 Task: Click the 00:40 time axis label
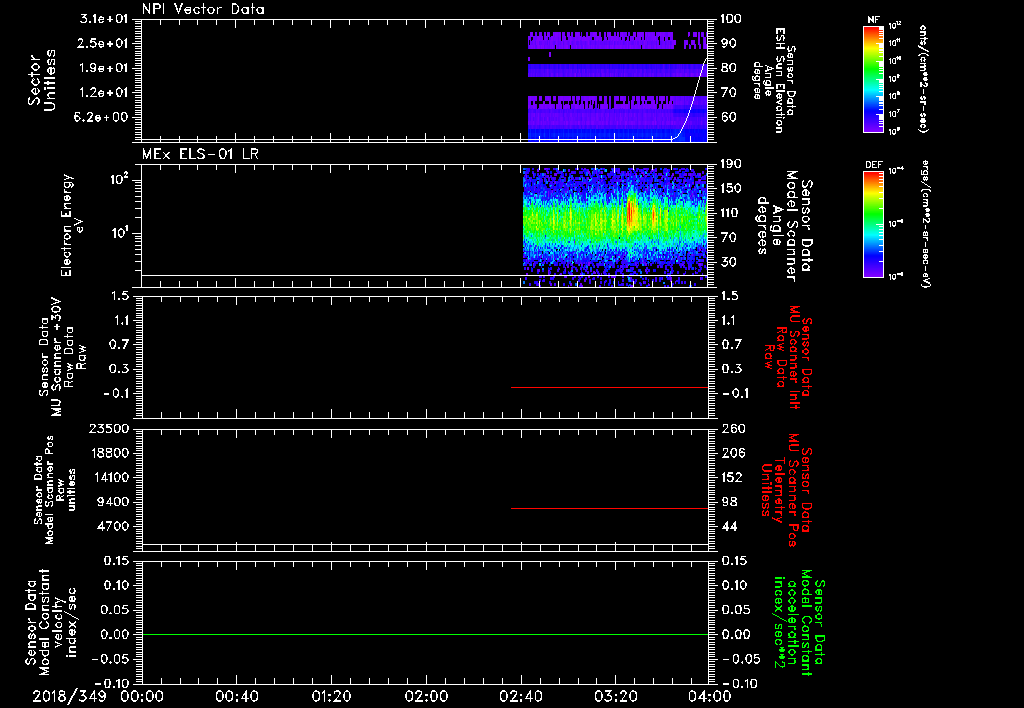[236, 696]
